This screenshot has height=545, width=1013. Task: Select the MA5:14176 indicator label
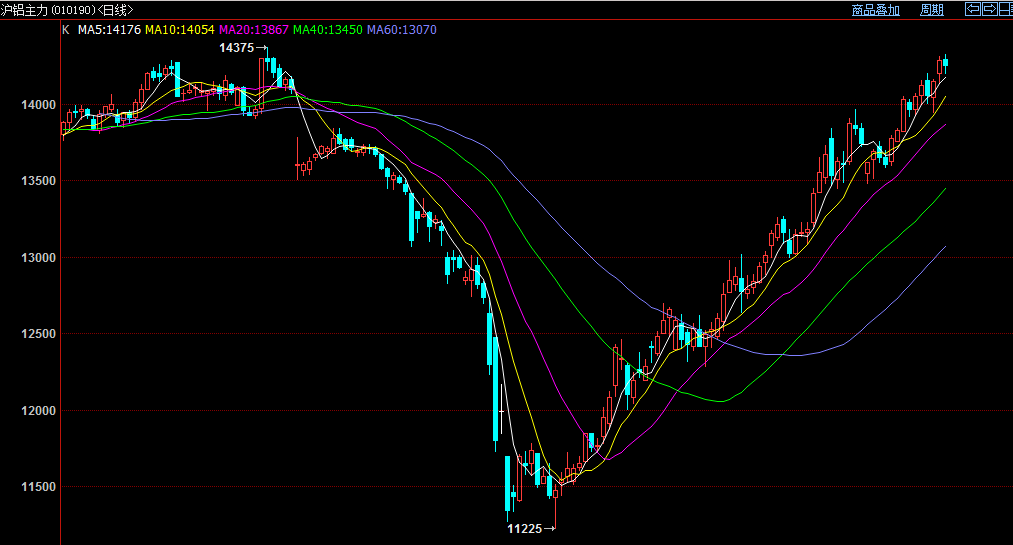108,30
